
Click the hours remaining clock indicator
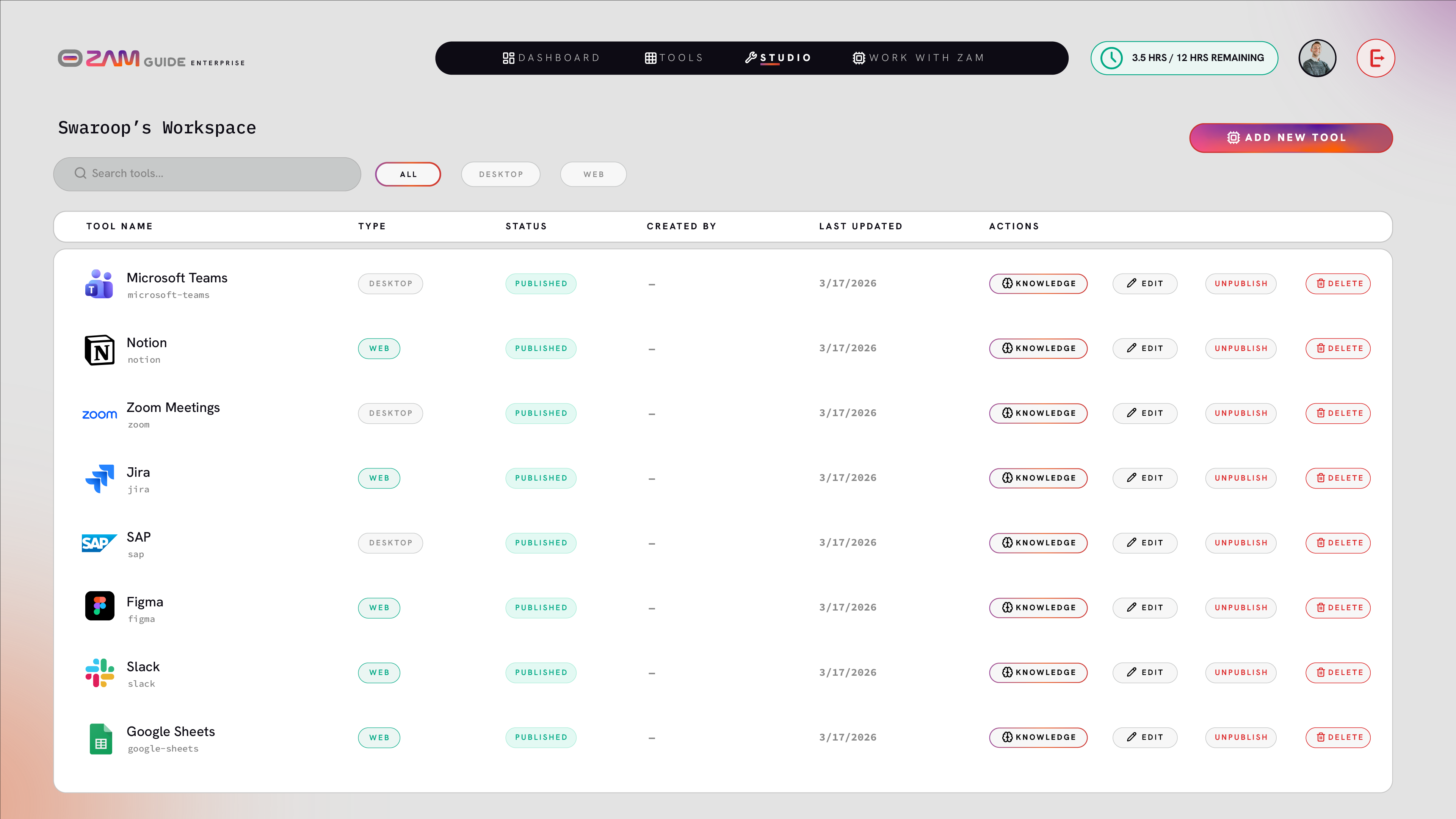click(1184, 58)
